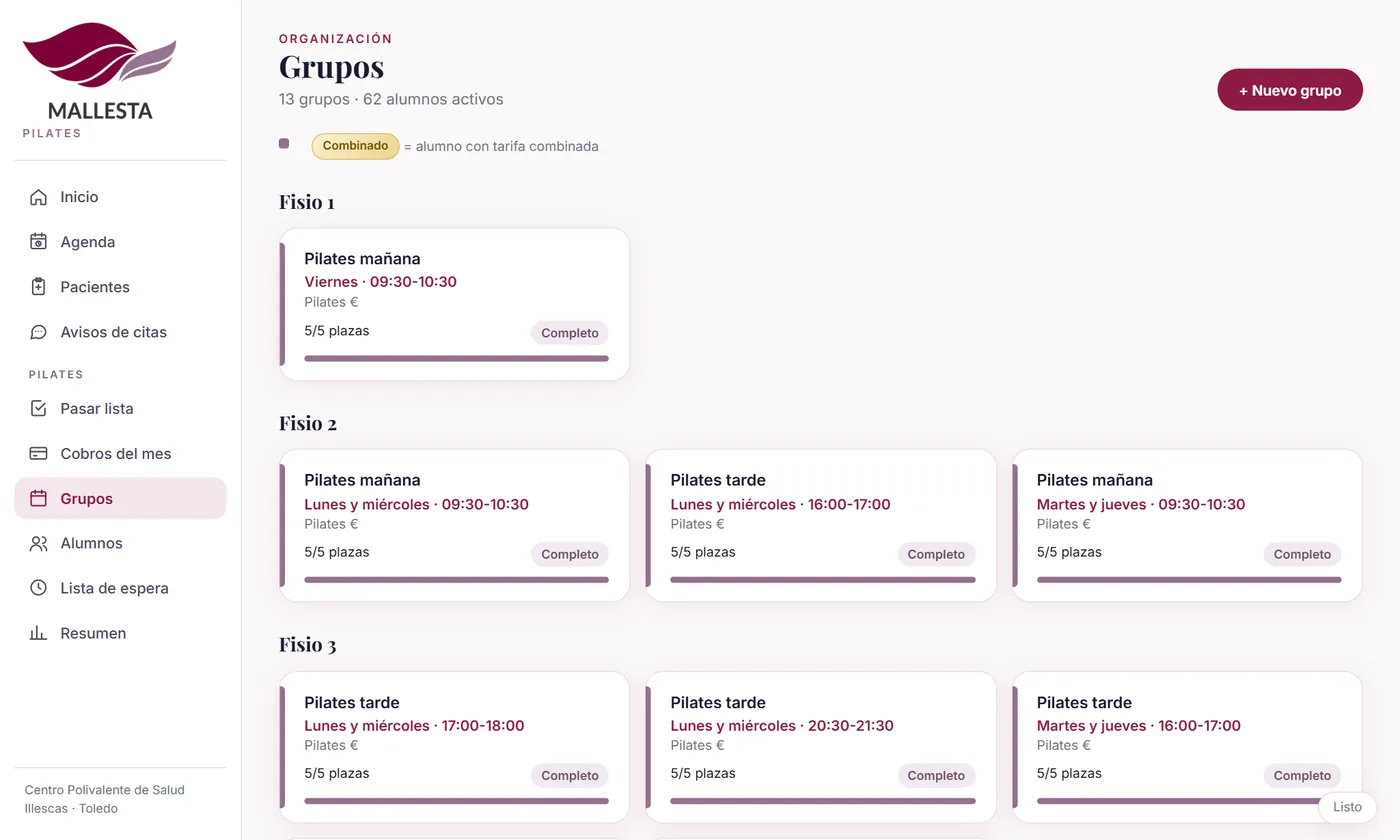Image resolution: width=1400 pixels, height=840 pixels.
Task: Click occupancy bar of Viernes 09:30-10:30 group
Action: point(456,358)
